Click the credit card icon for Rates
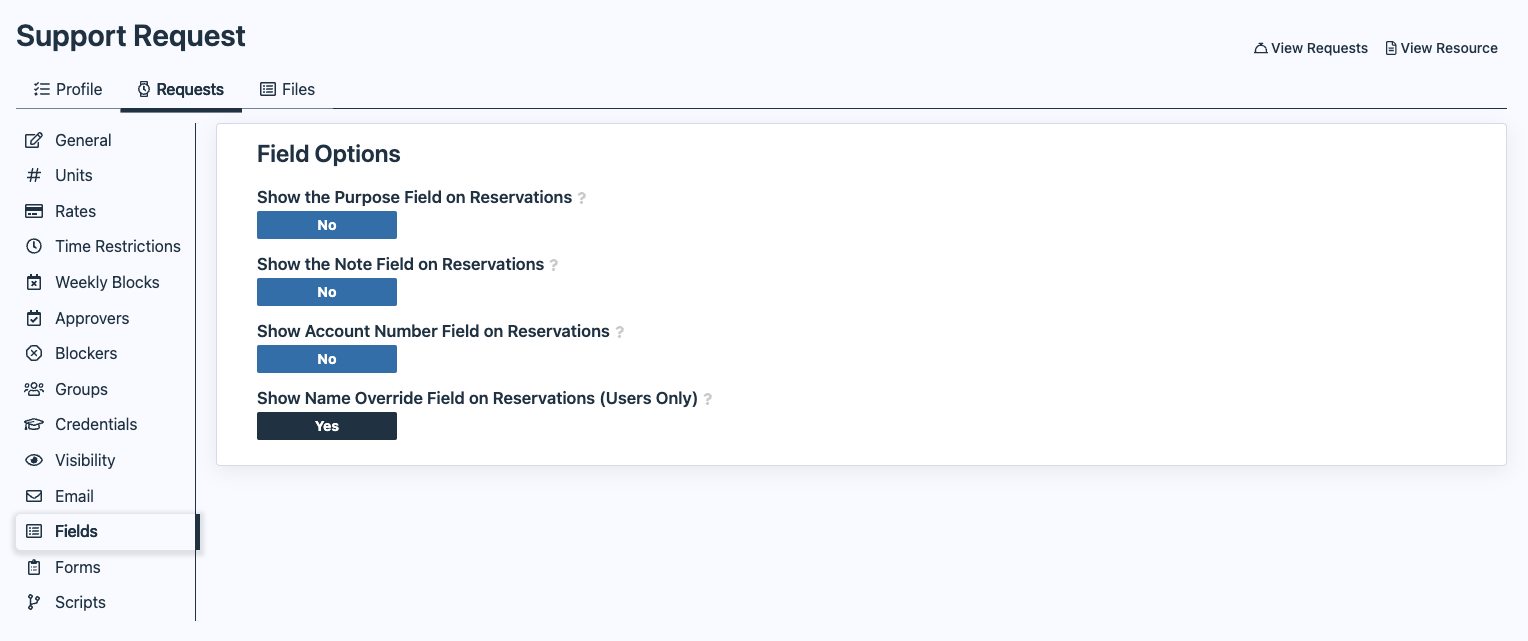 pyautogui.click(x=34, y=211)
